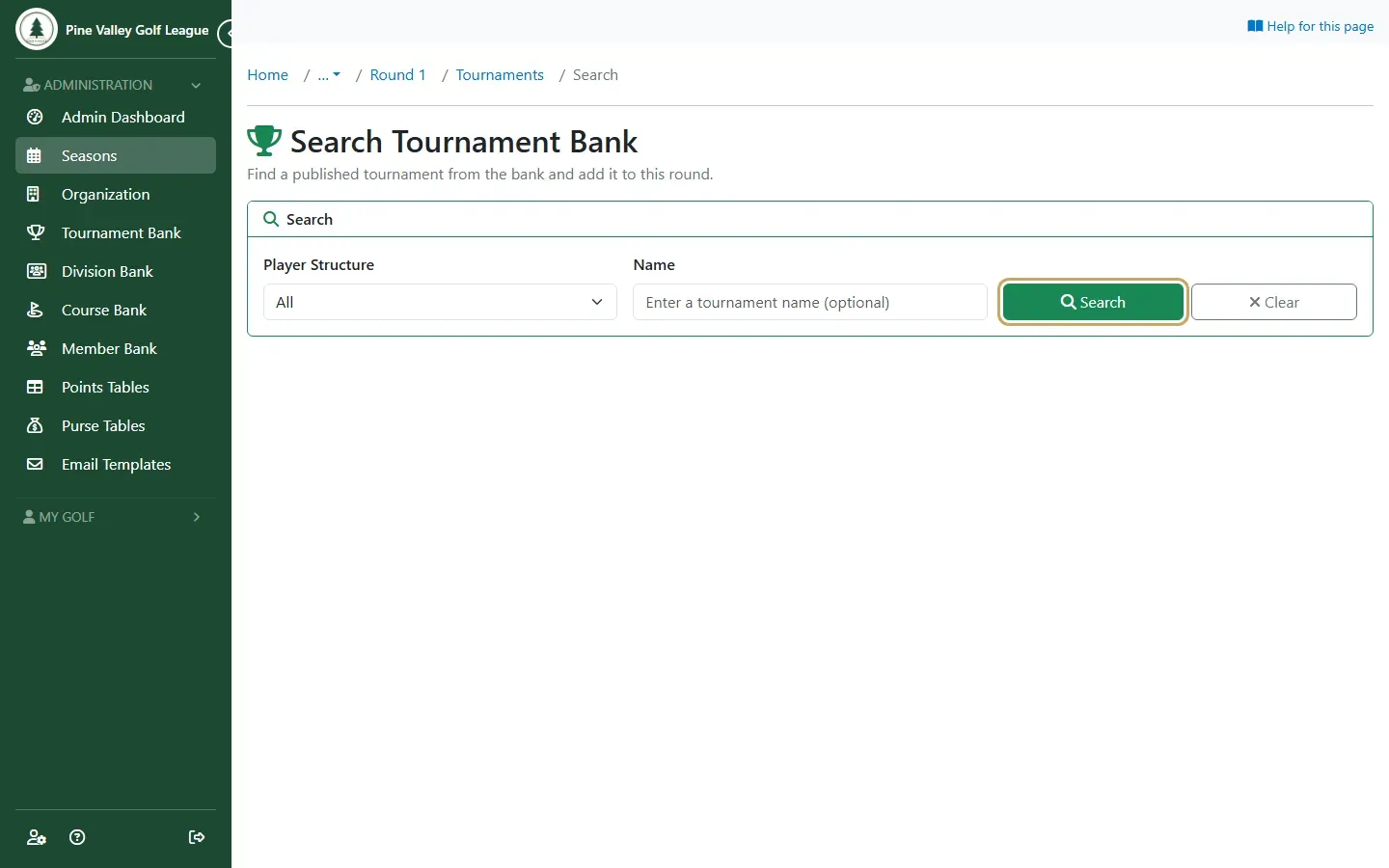Click the Admin Dashboard gauge icon
Image resolution: width=1389 pixels, height=868 pixels.
pos(35,117)
